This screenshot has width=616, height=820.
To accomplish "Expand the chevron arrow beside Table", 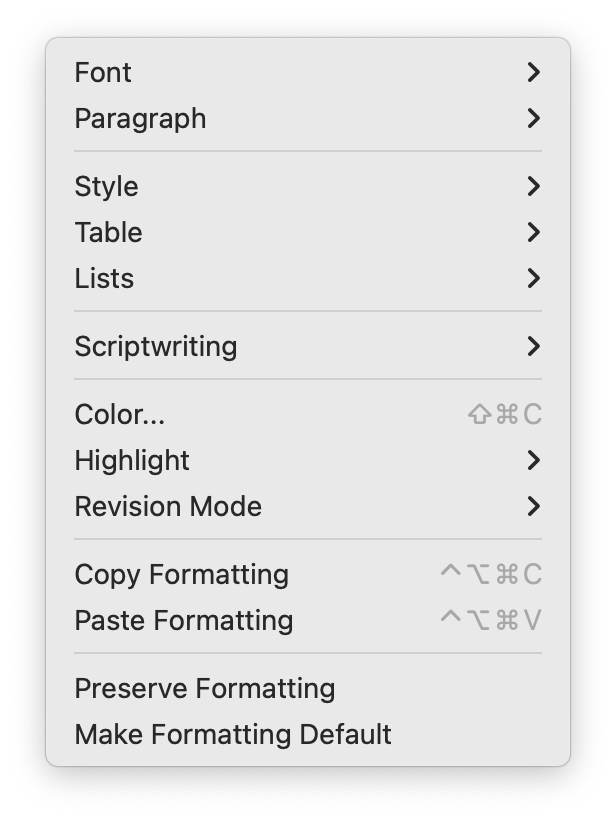I will [533, 233].
